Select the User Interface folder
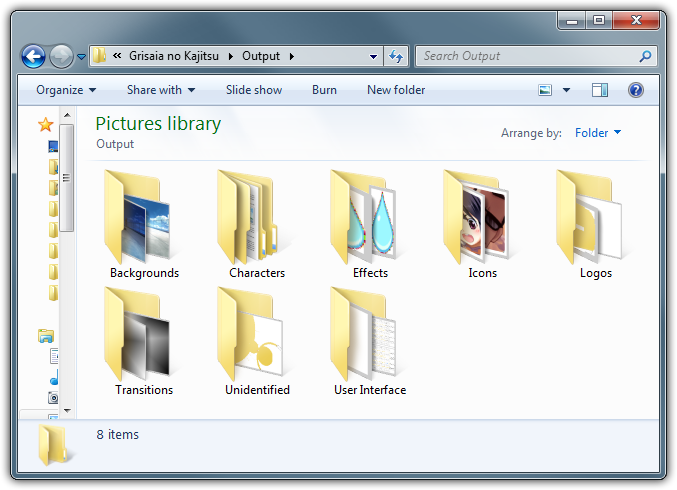 coord(370,341)
